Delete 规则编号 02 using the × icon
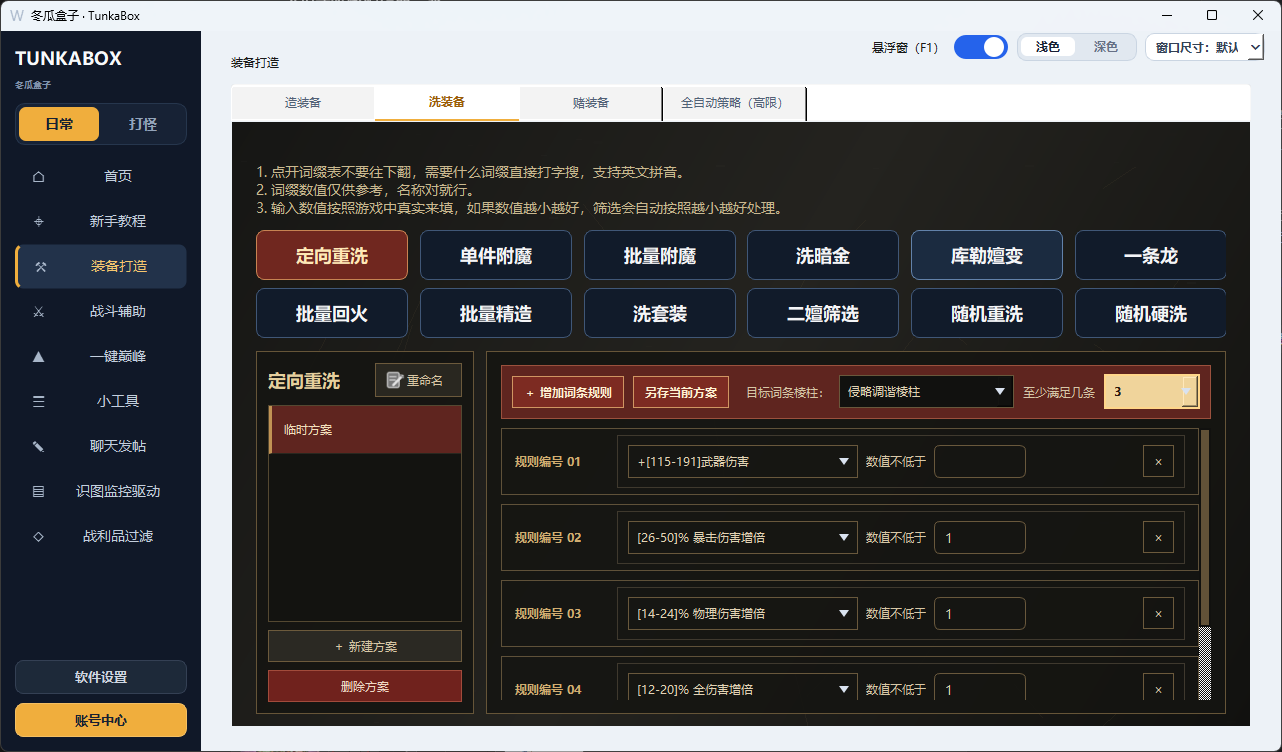Viewport: 1282px width, 752px height. (x=1158, y=538)
